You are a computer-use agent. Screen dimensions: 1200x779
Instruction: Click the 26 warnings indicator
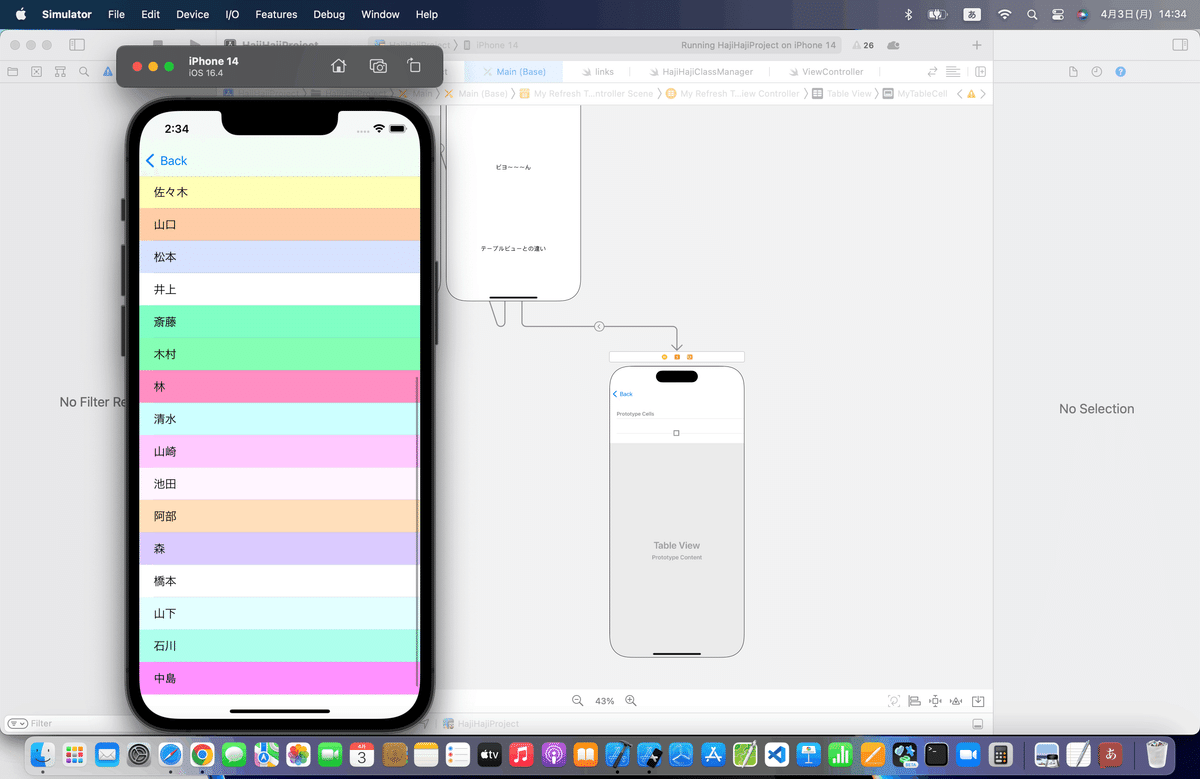pyautogui.click(x=862, y=45)
